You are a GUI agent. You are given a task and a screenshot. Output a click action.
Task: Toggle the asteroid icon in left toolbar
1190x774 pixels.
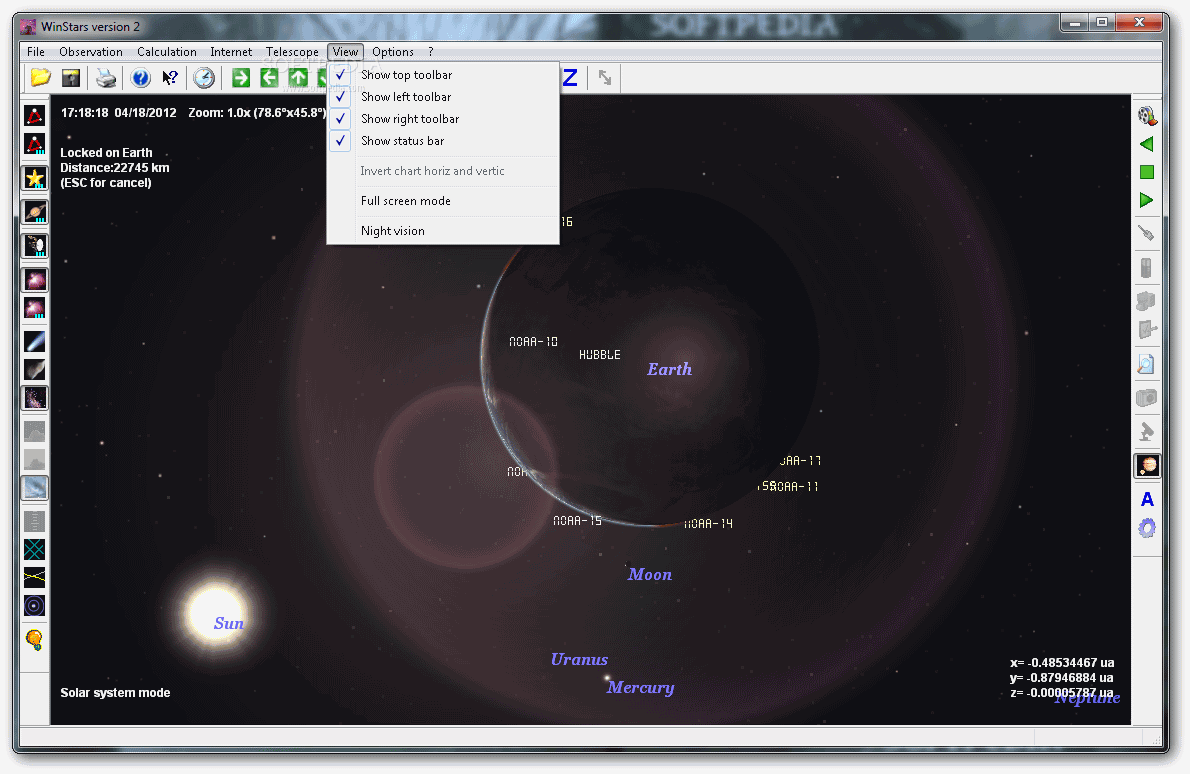[x=34, y=370]
